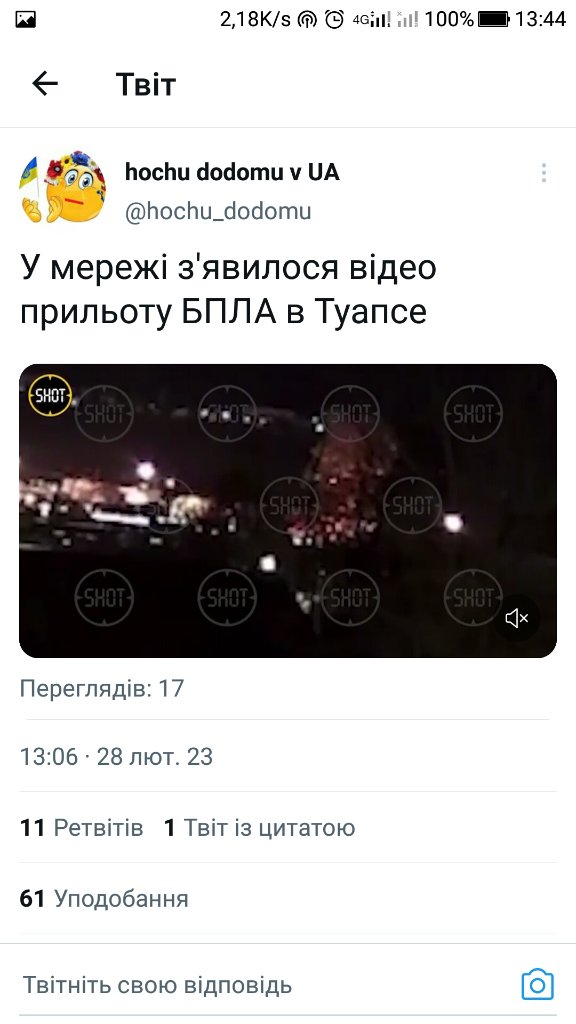The height and width of the screenshot is (1024, 576).
Task: Tap the Переглядів: 17 view count
Action: coord(102,688)
